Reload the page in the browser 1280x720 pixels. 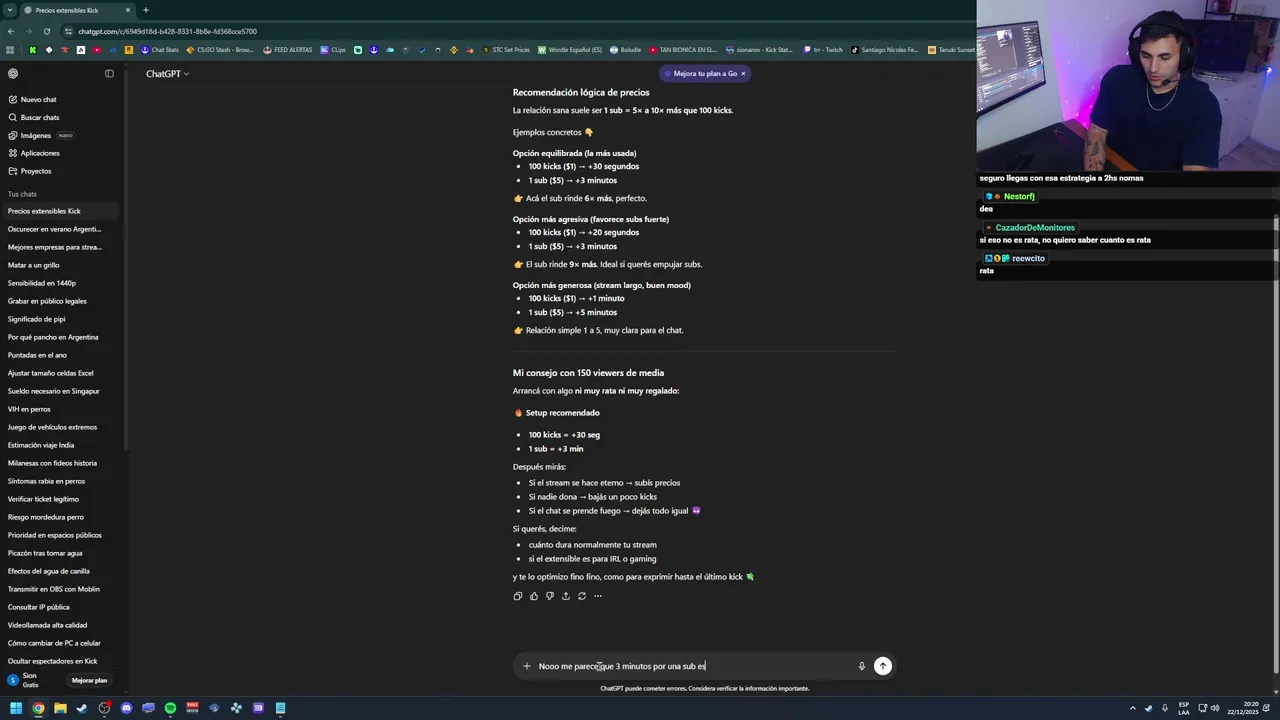pos(46,31)
